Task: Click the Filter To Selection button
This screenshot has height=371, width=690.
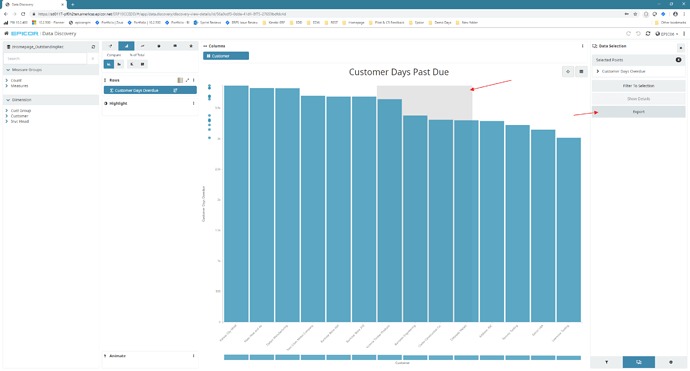Action: point(639,86)
